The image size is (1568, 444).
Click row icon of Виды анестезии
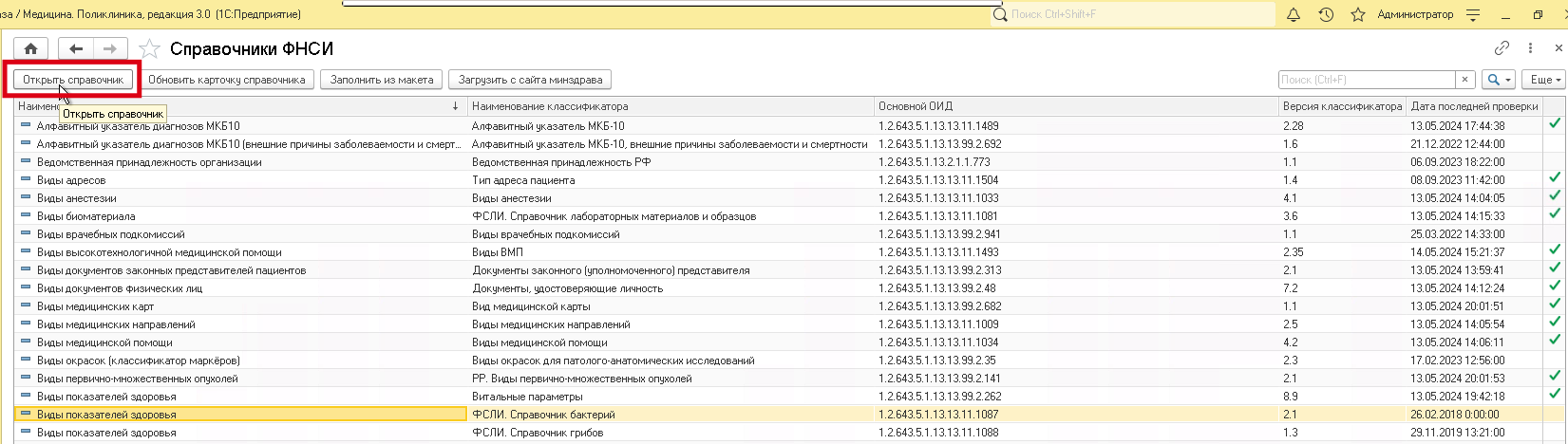[26, 197]
